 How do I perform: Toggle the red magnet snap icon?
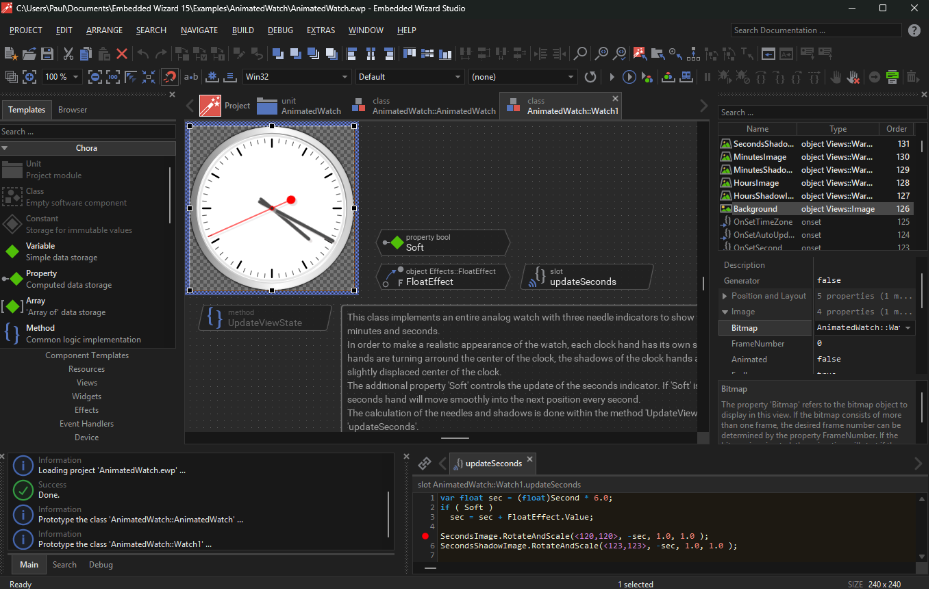click(x=170, y=76)
